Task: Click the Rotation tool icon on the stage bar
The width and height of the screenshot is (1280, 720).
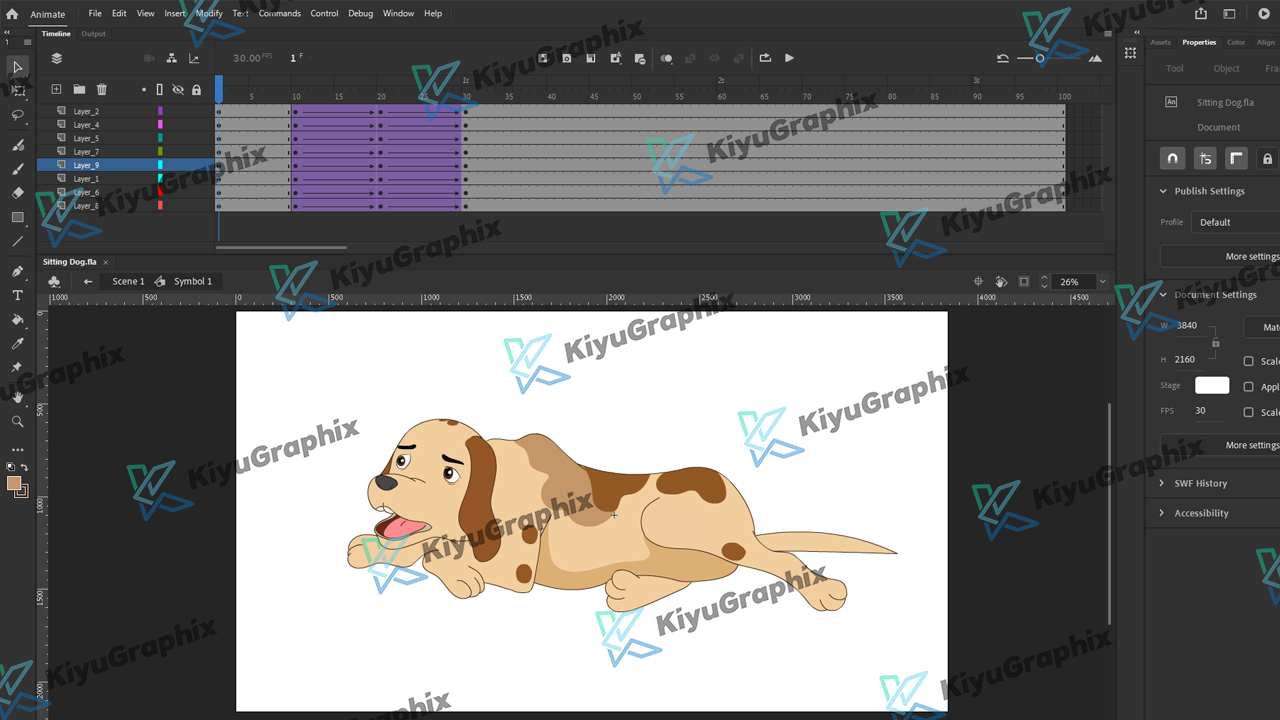Action: pyautogui.click(x=1001, y=282)
